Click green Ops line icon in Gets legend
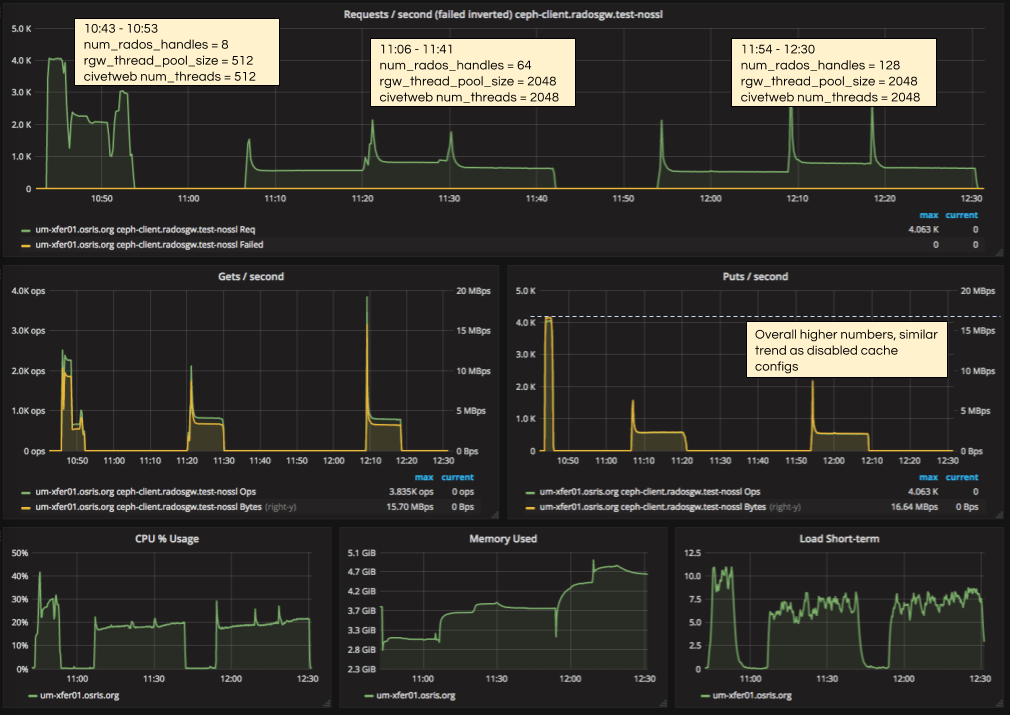This screenshot has width=1010, height=715. coord(26,492)
